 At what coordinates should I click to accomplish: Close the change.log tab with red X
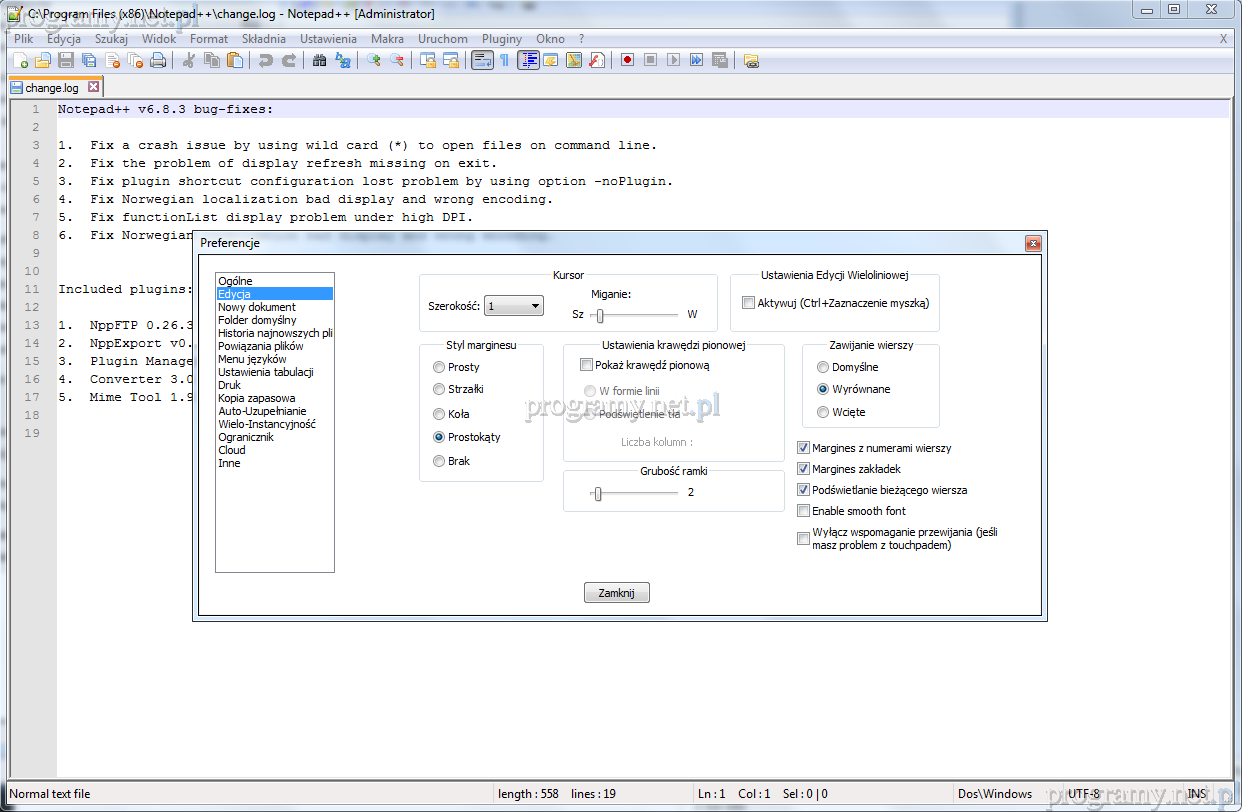tap(94, 88)
